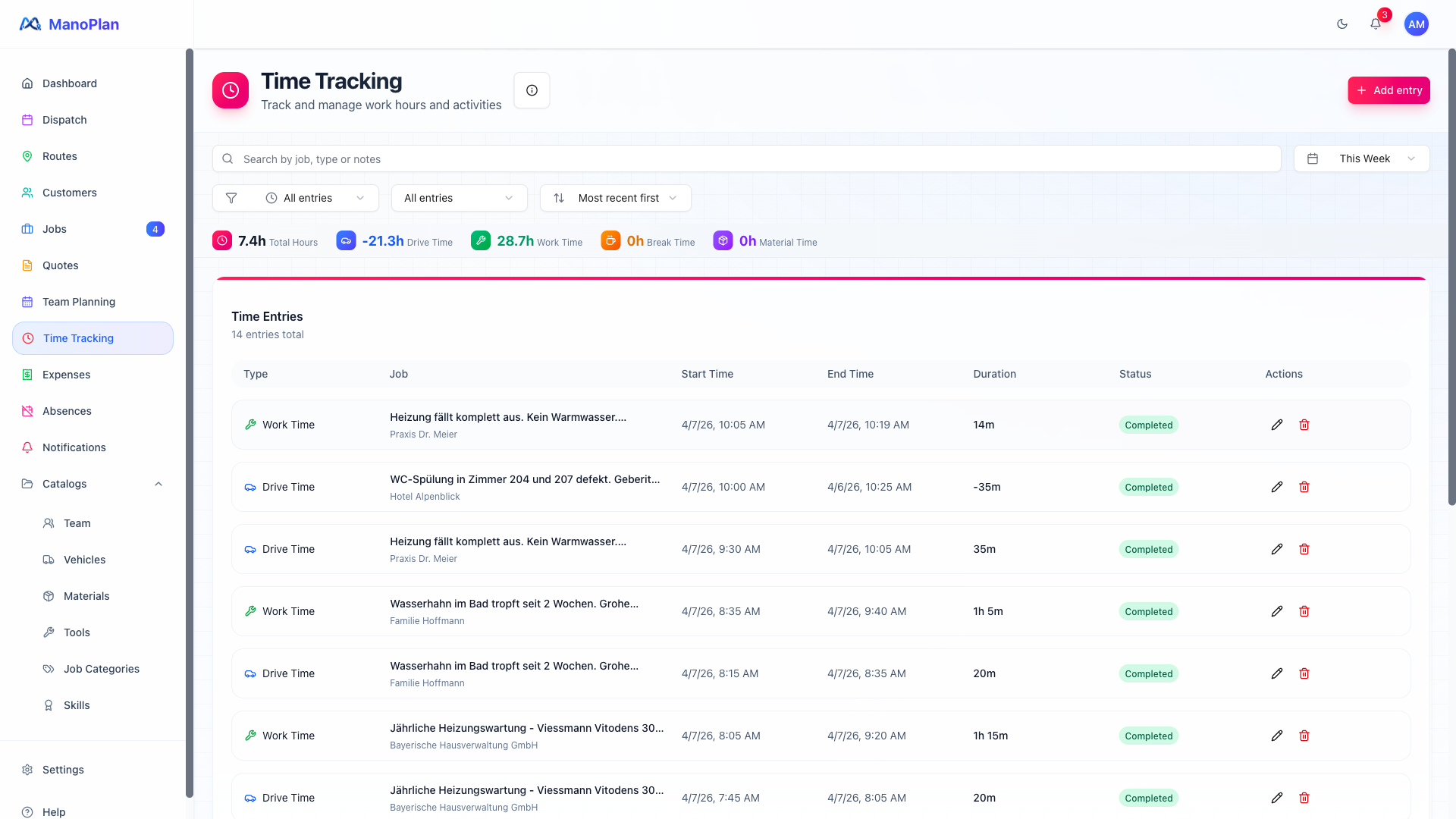Toggle dark mode with the moon icon

click(x=1342, y=24)
